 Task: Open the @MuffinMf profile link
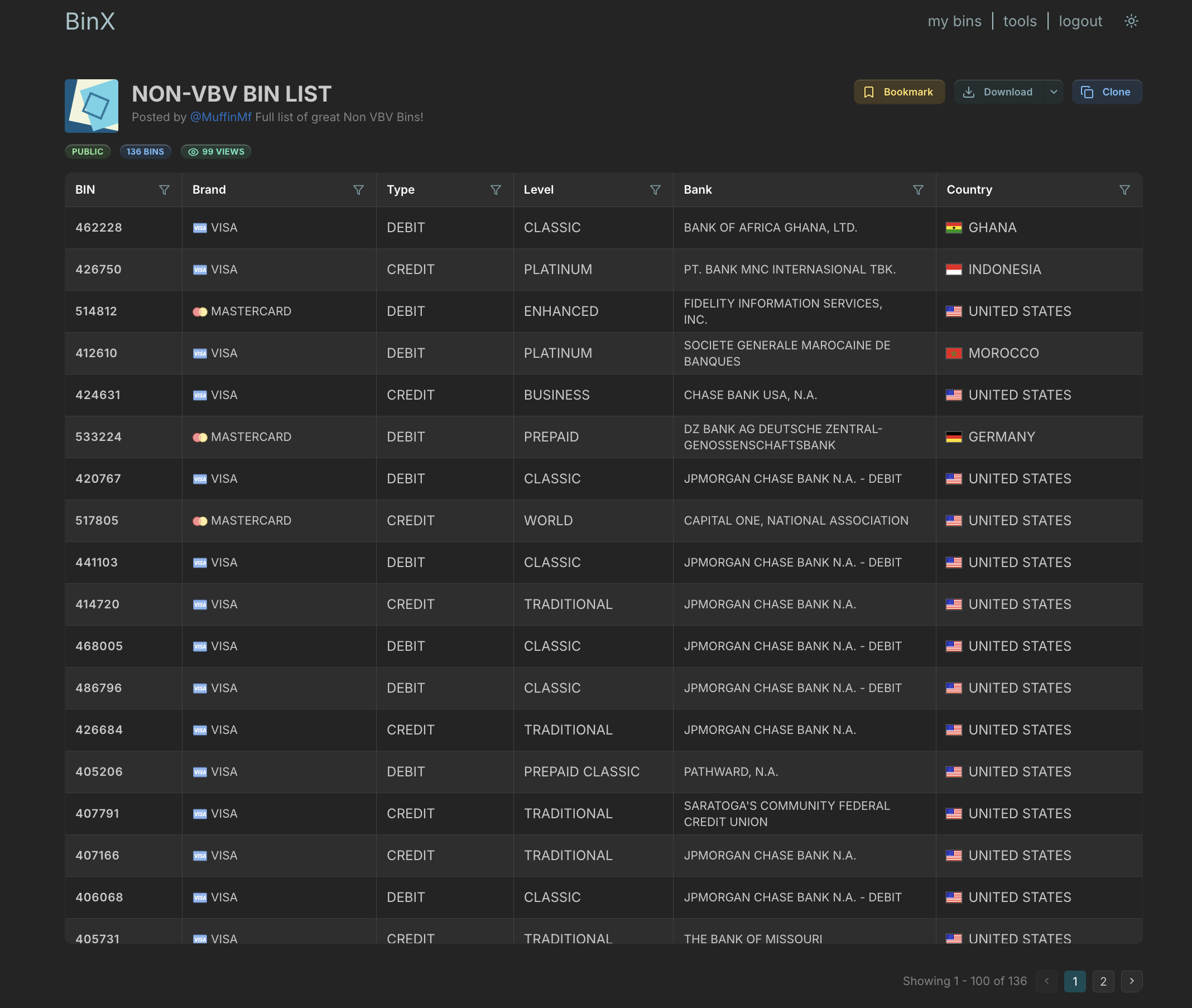[x=220, y=117]
